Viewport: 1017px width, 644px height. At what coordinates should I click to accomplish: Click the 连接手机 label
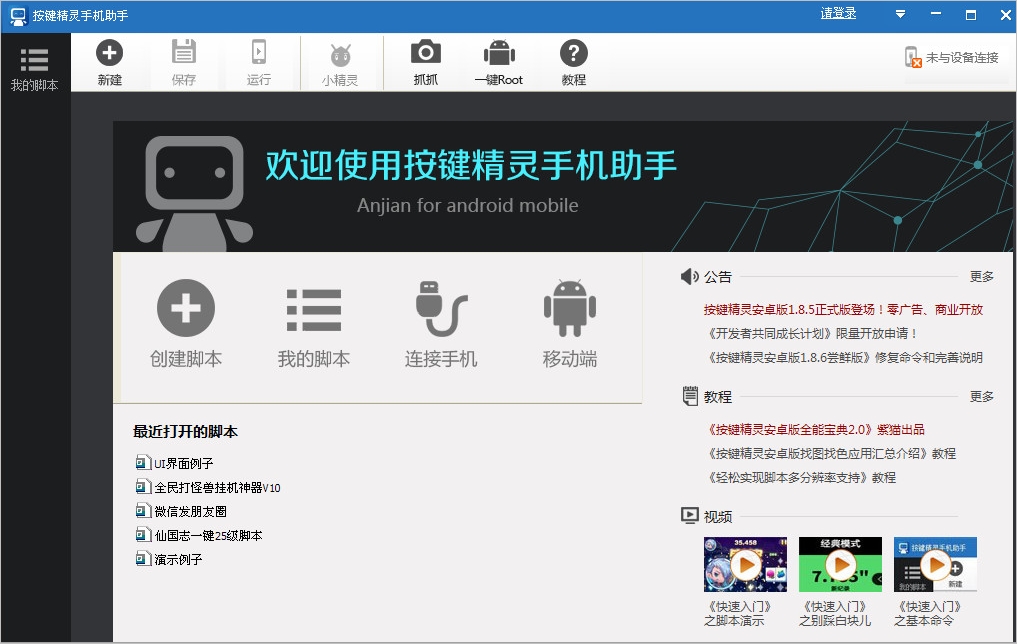pos(441,359)
